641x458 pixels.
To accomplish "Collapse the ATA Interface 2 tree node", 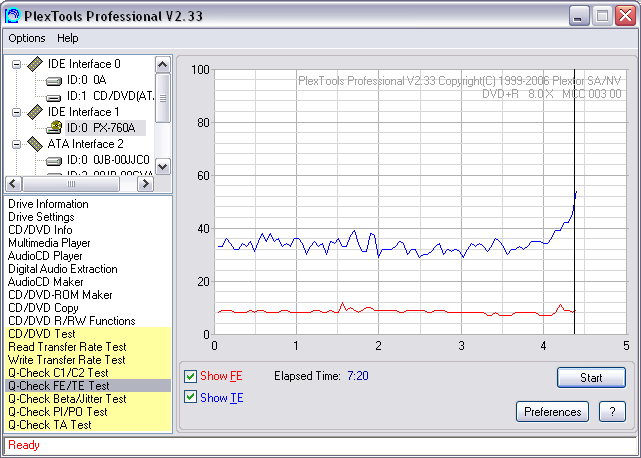I will pos(16,144).
